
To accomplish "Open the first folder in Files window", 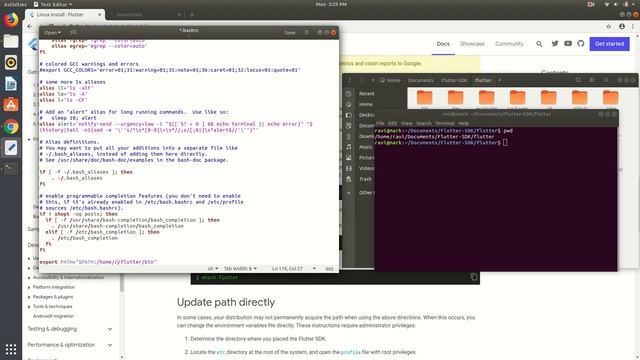I will pos(424,98).
